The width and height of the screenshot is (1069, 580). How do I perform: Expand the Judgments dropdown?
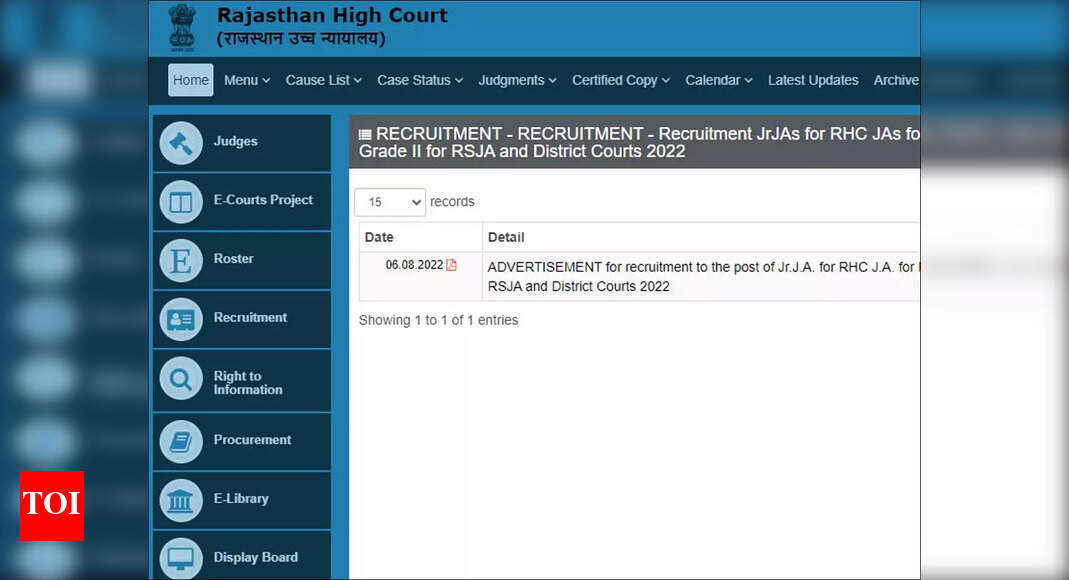(517, 80)
